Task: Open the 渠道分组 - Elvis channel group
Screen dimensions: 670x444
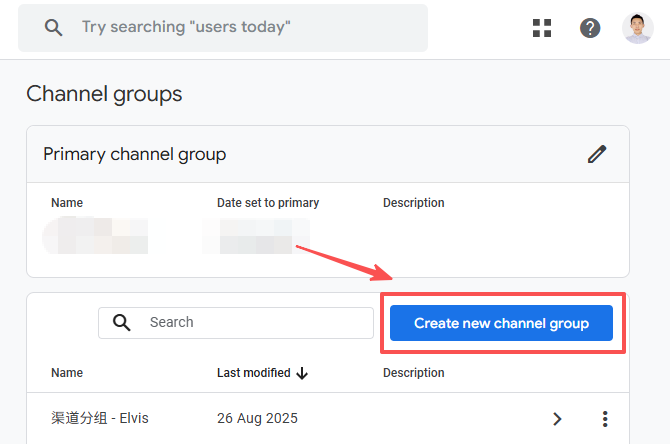Action: [101, 419]
